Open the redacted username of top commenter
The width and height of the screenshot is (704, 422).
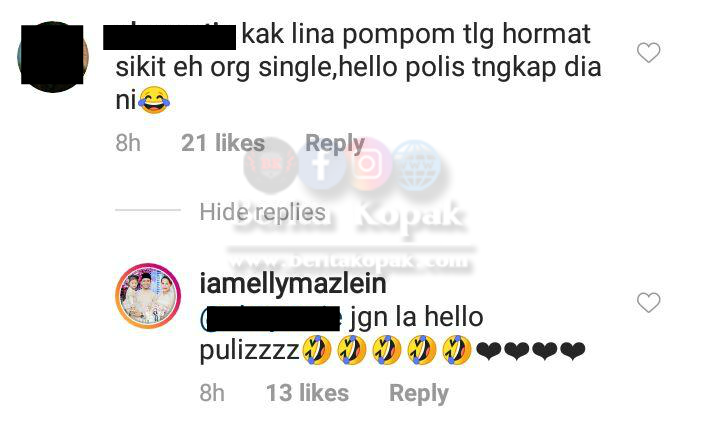tap(169, 36)
